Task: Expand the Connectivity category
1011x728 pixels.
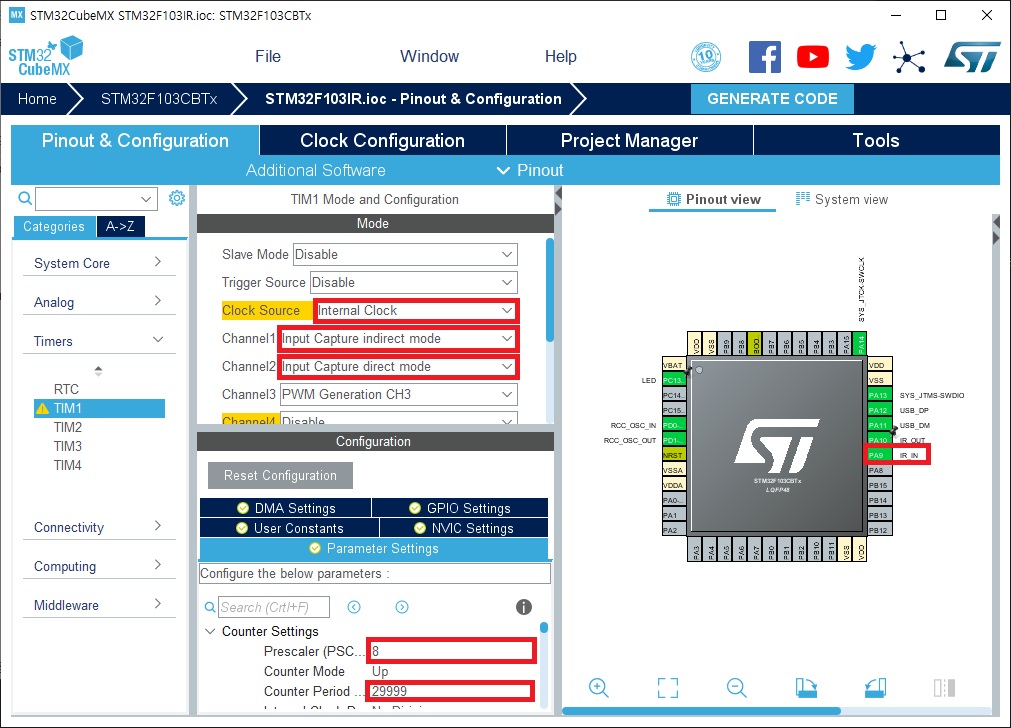Action: point(99,527)
